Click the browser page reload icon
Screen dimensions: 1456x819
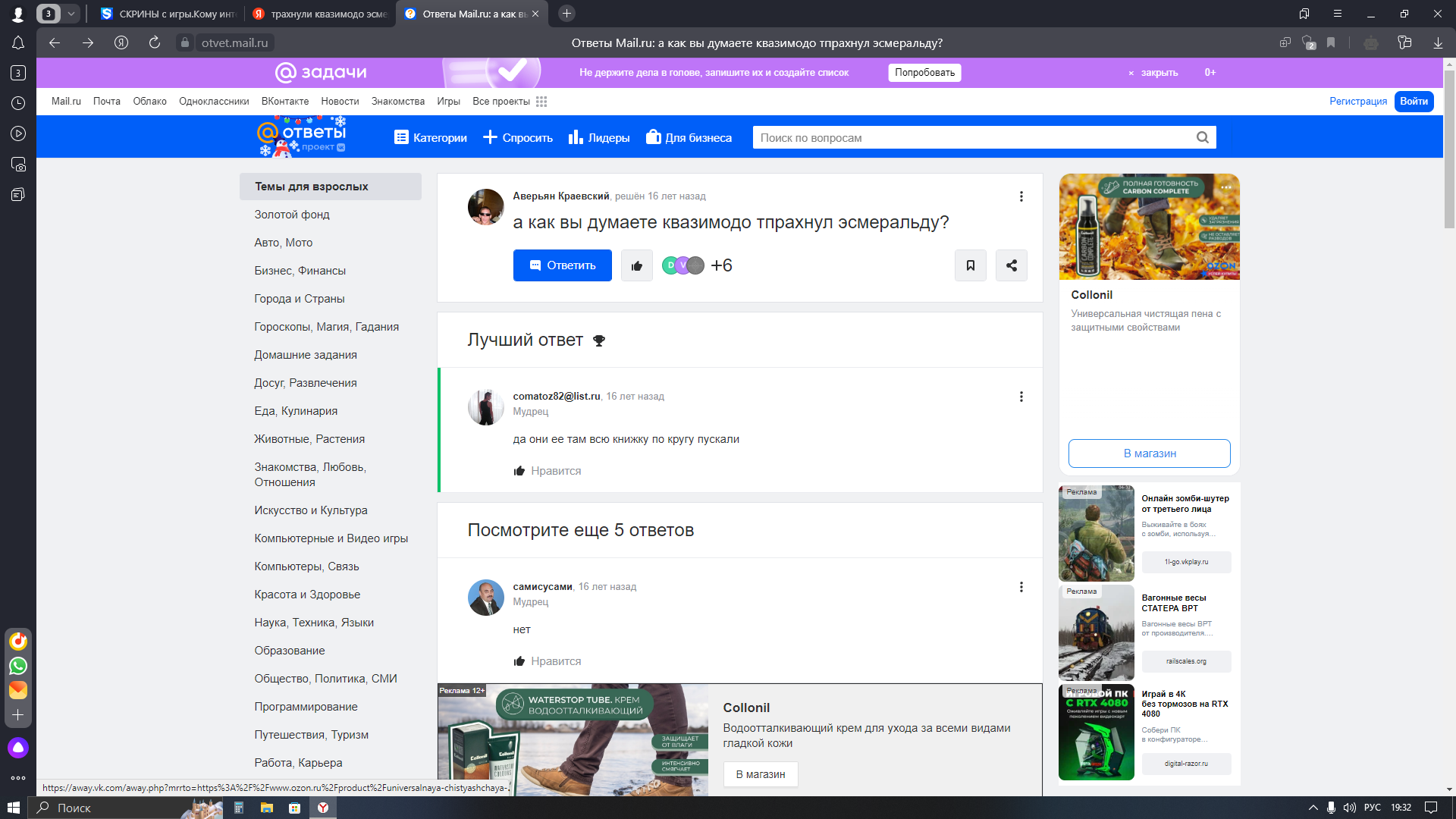(155, 42)
